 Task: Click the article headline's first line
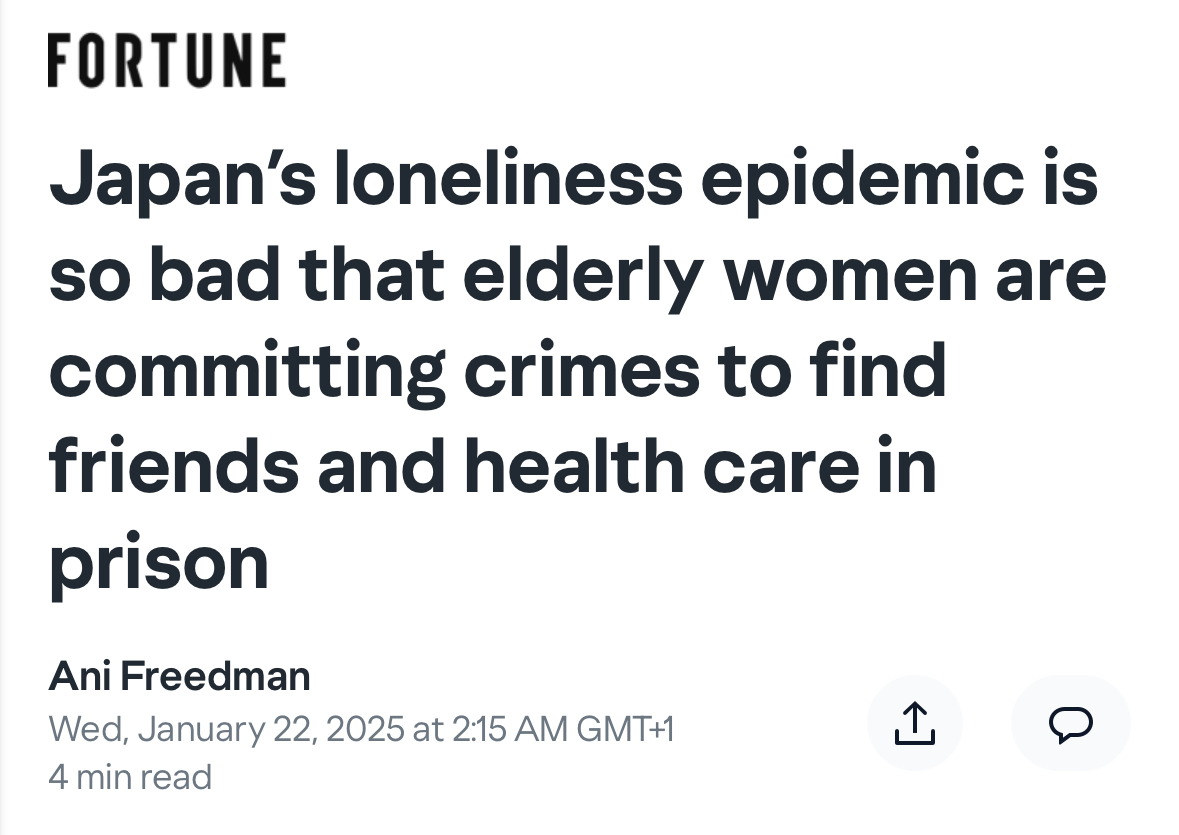[x=573, y=181]
